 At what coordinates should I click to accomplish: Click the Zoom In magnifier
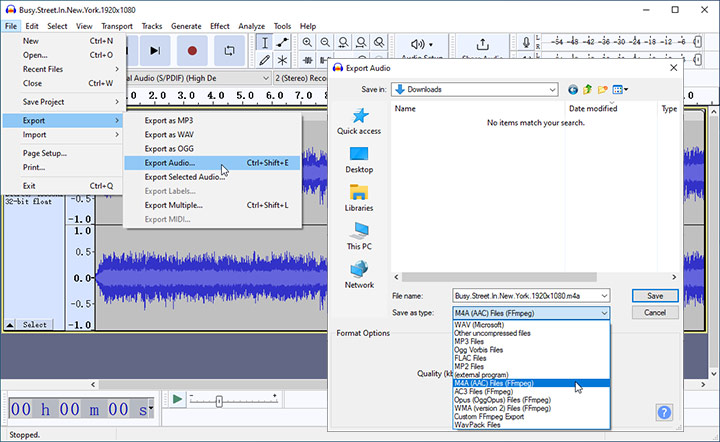click(307, 43)
